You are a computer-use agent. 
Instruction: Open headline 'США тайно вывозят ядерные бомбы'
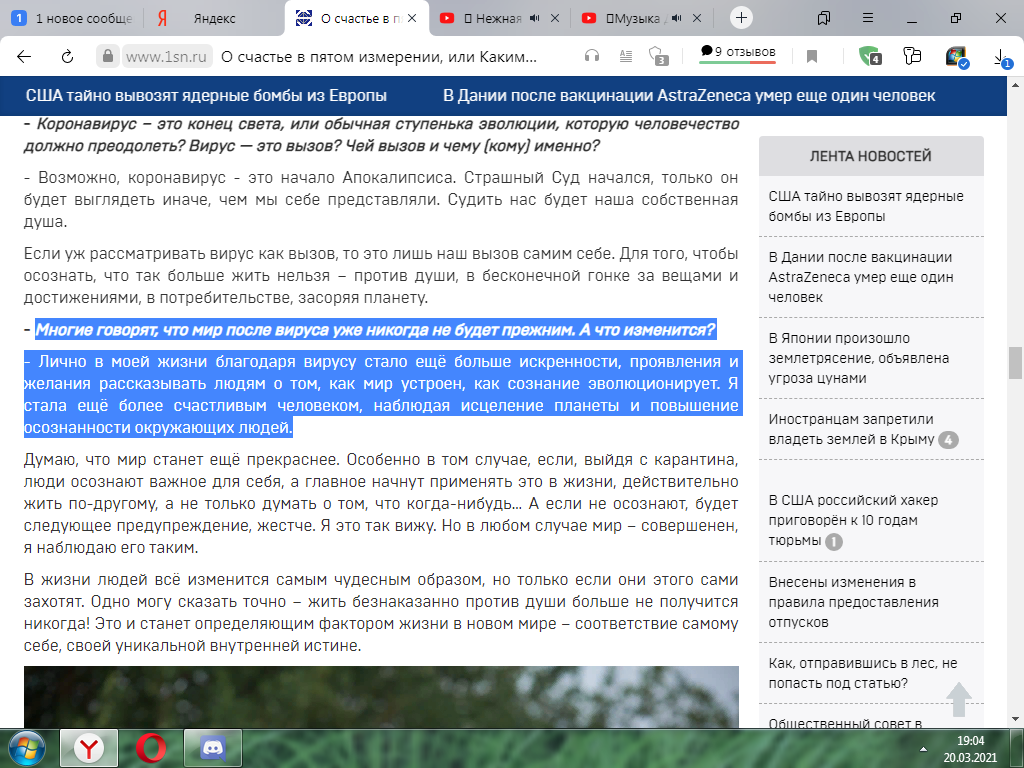click(206, 96)
